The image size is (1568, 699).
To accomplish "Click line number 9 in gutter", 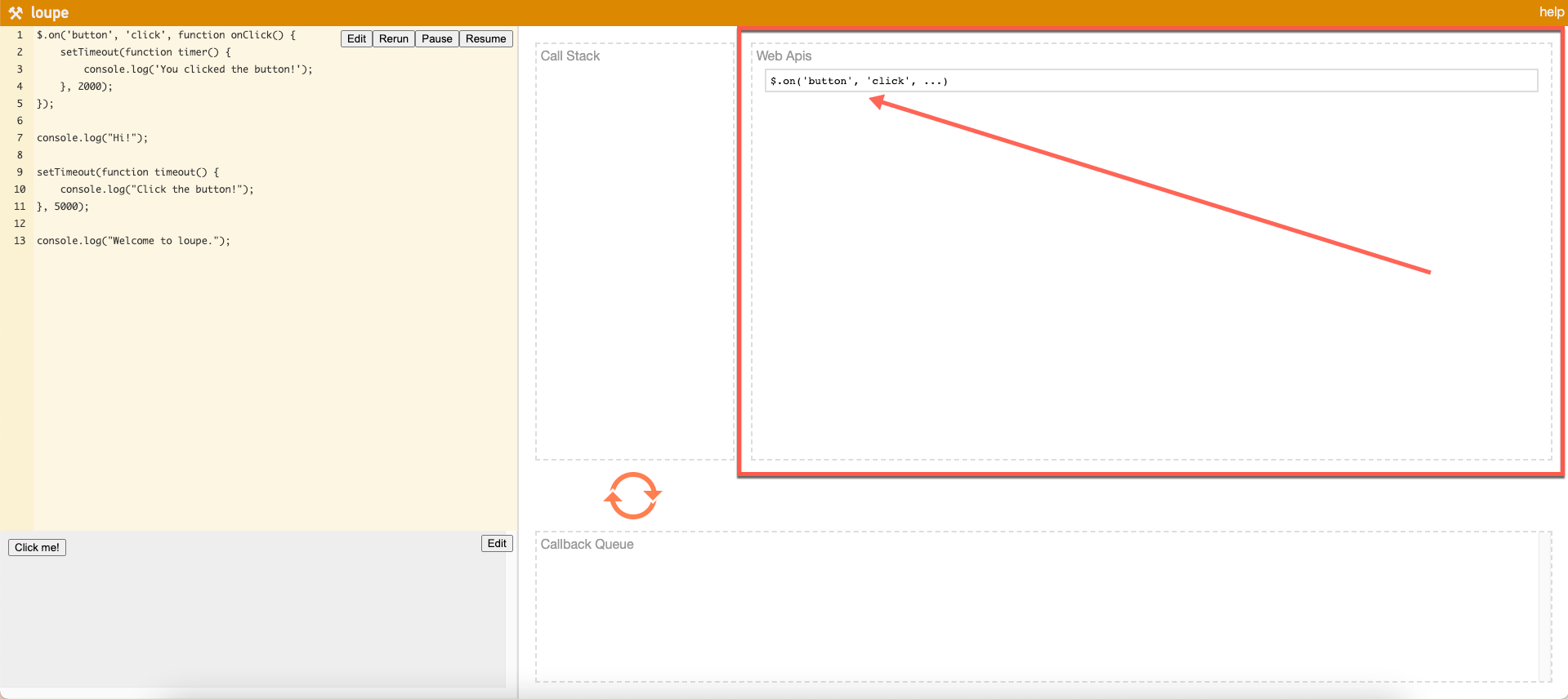I will [x=20, y=172].
